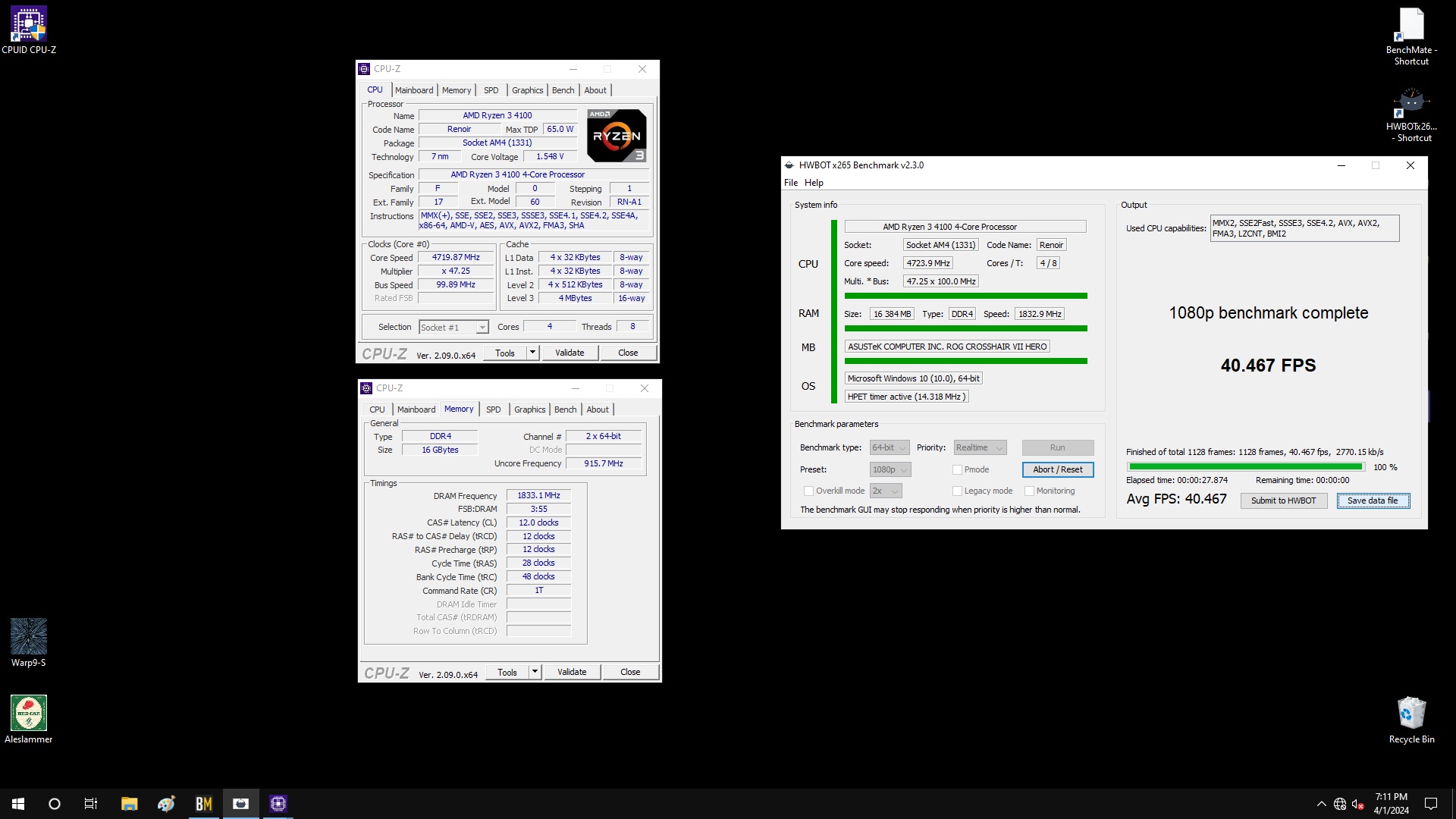Enable the Pmode checkbox
The width and height of the screenshot is (1456, 819).
coord(957,470)
